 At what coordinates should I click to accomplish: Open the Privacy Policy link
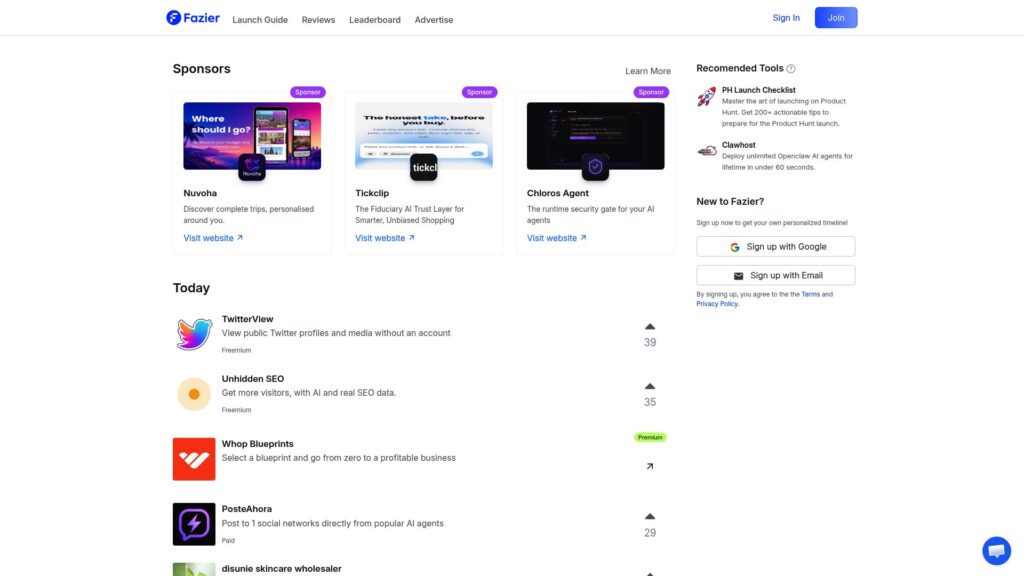(716, 304)
